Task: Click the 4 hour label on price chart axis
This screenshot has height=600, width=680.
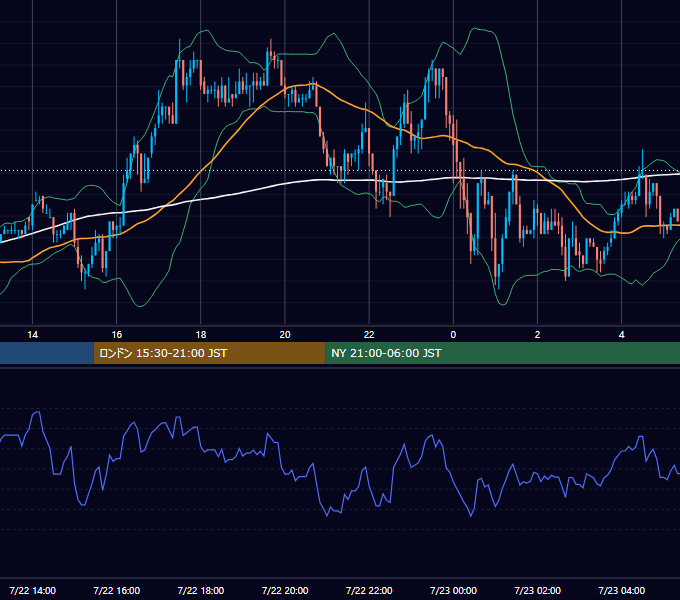Action: point(621,335)
